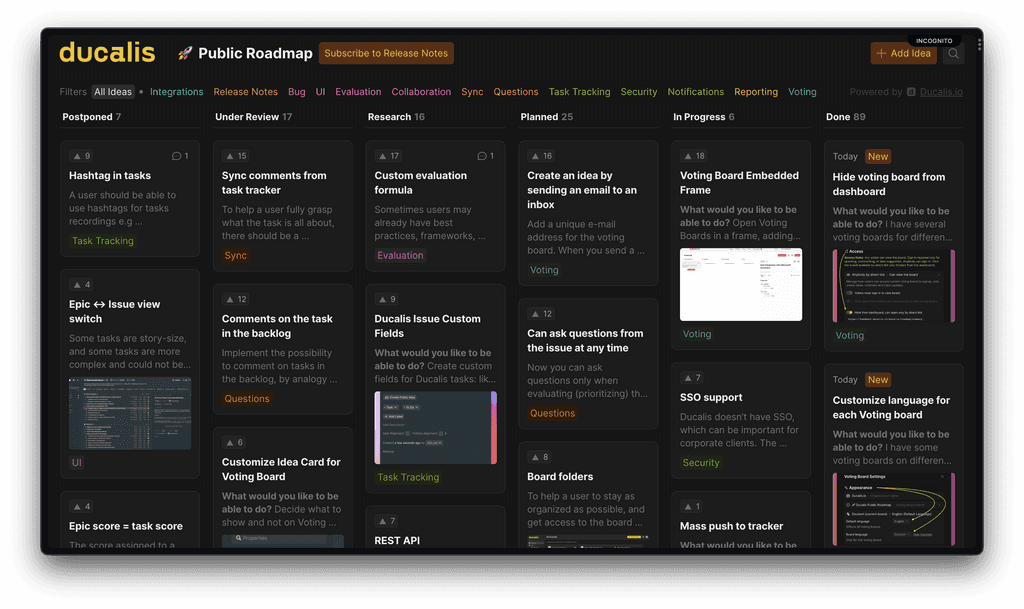Viewport: 1024px width, 609px height.
Task: Click Security tag on SSO support card
Action: pyautogui.click(x=701, y=462)
